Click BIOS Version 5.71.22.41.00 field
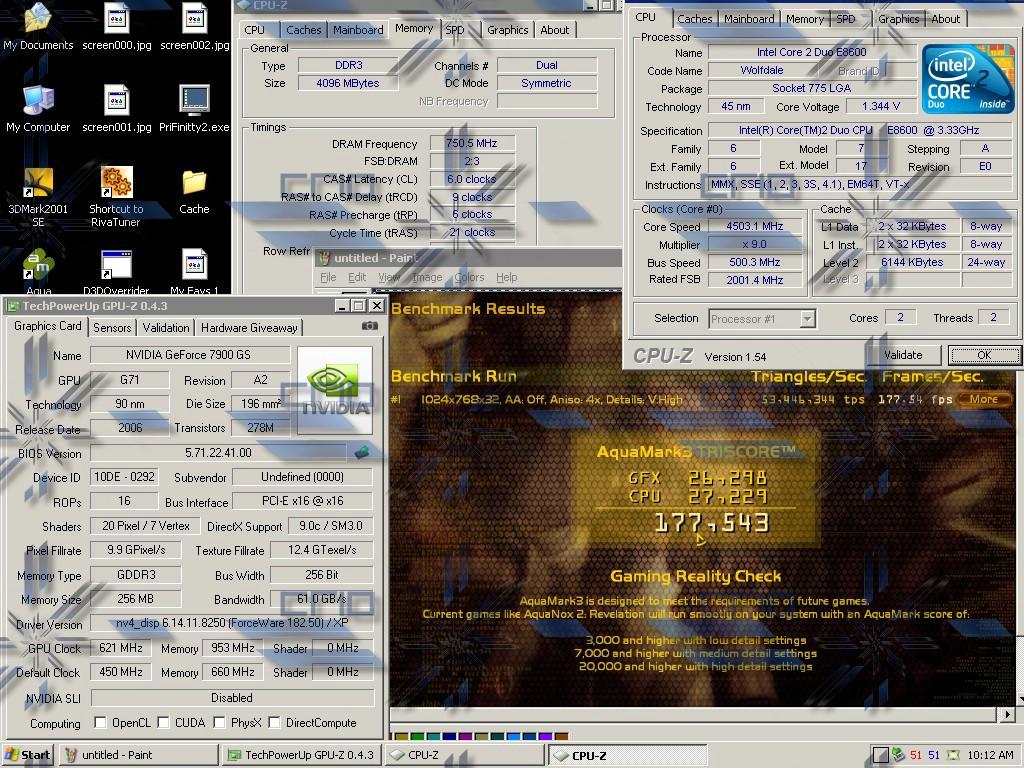Image resolution: width=1024 pixels, height=768 pixels. pyautogui.click(x=218, y=452)
